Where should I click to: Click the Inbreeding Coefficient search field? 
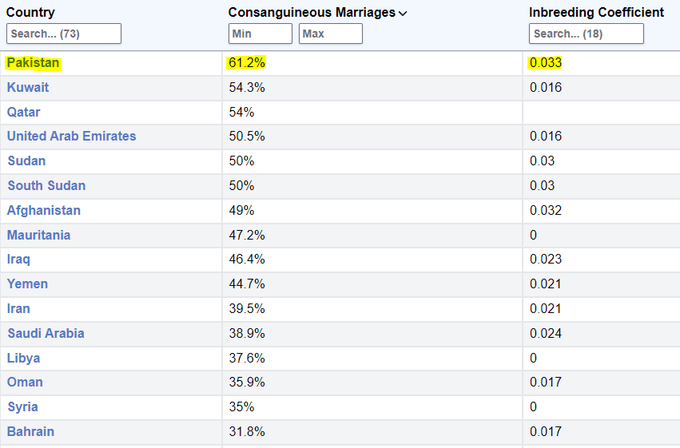[587, 34]
